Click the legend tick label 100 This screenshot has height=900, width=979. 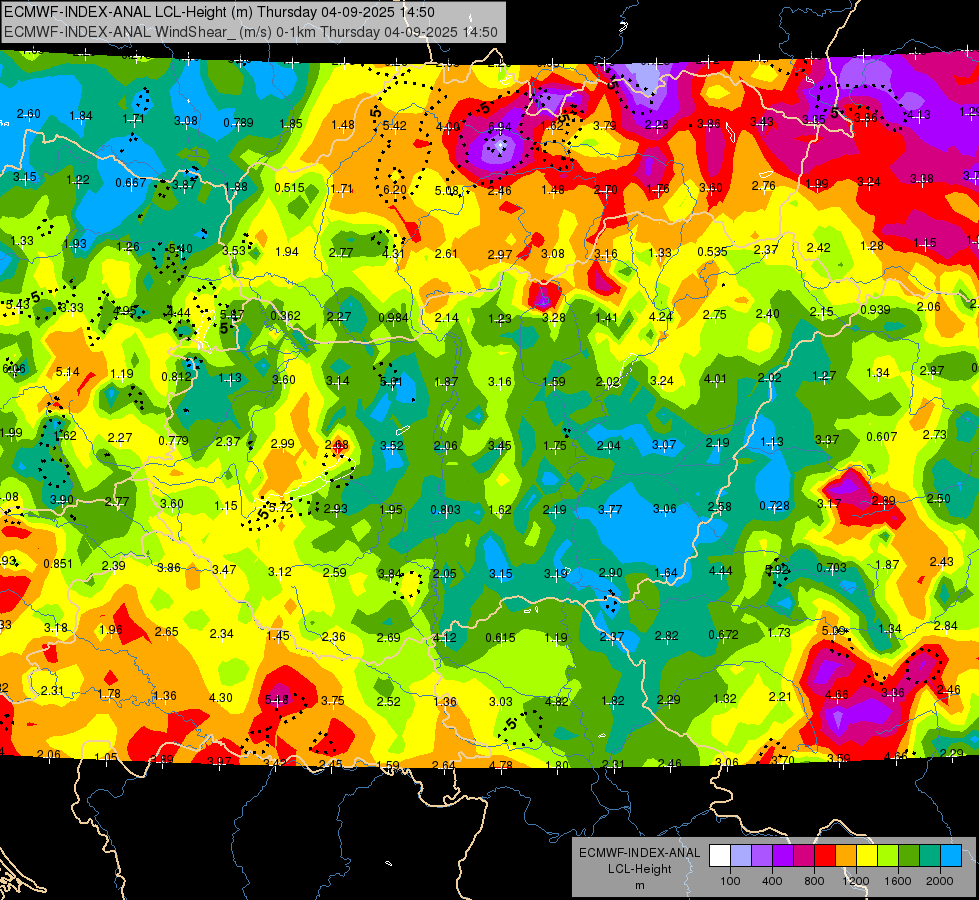(730, 881)
